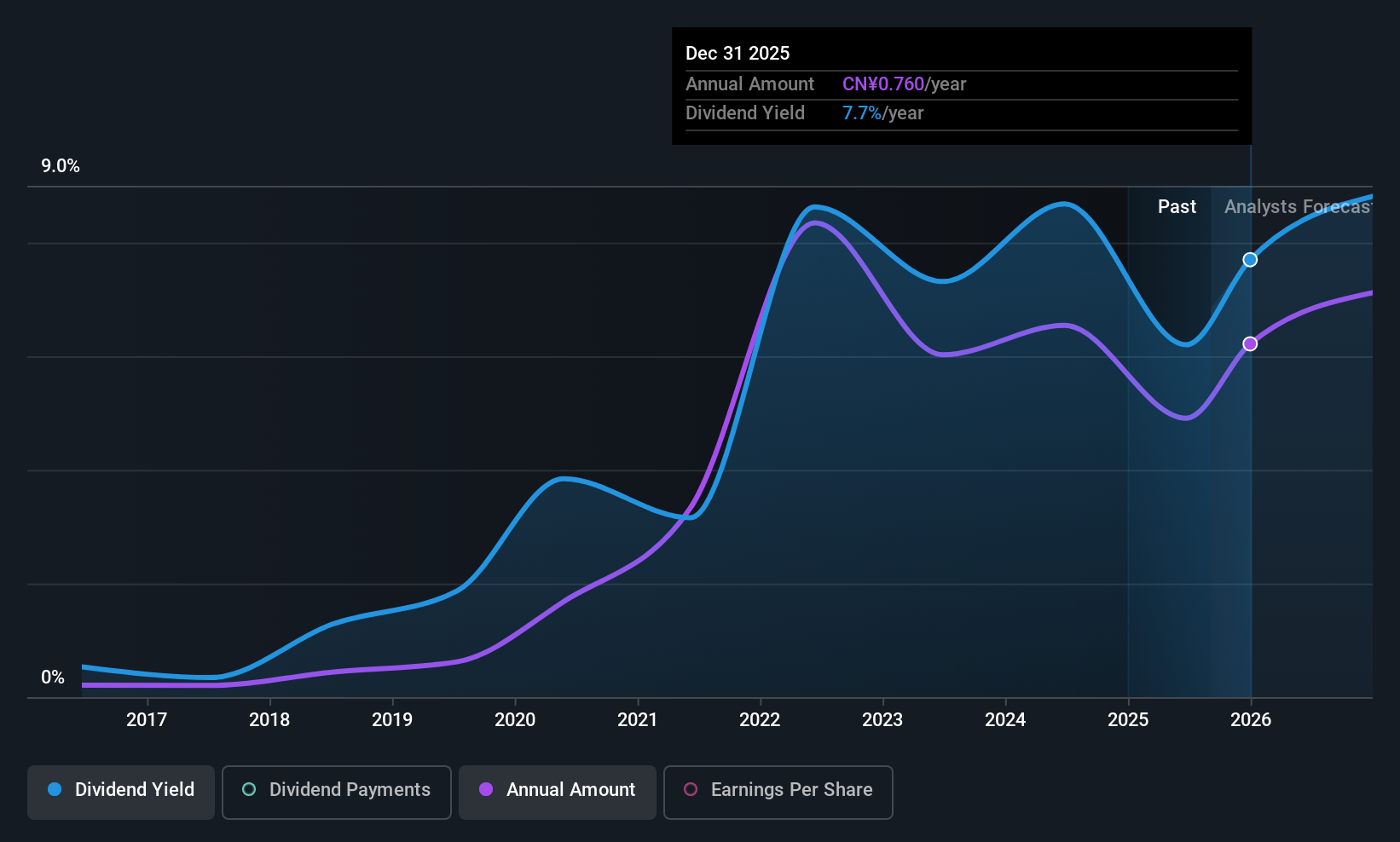Click the 2017 x-axis label
This screenshot has height=842, width=1400.
tap(147, 720)
